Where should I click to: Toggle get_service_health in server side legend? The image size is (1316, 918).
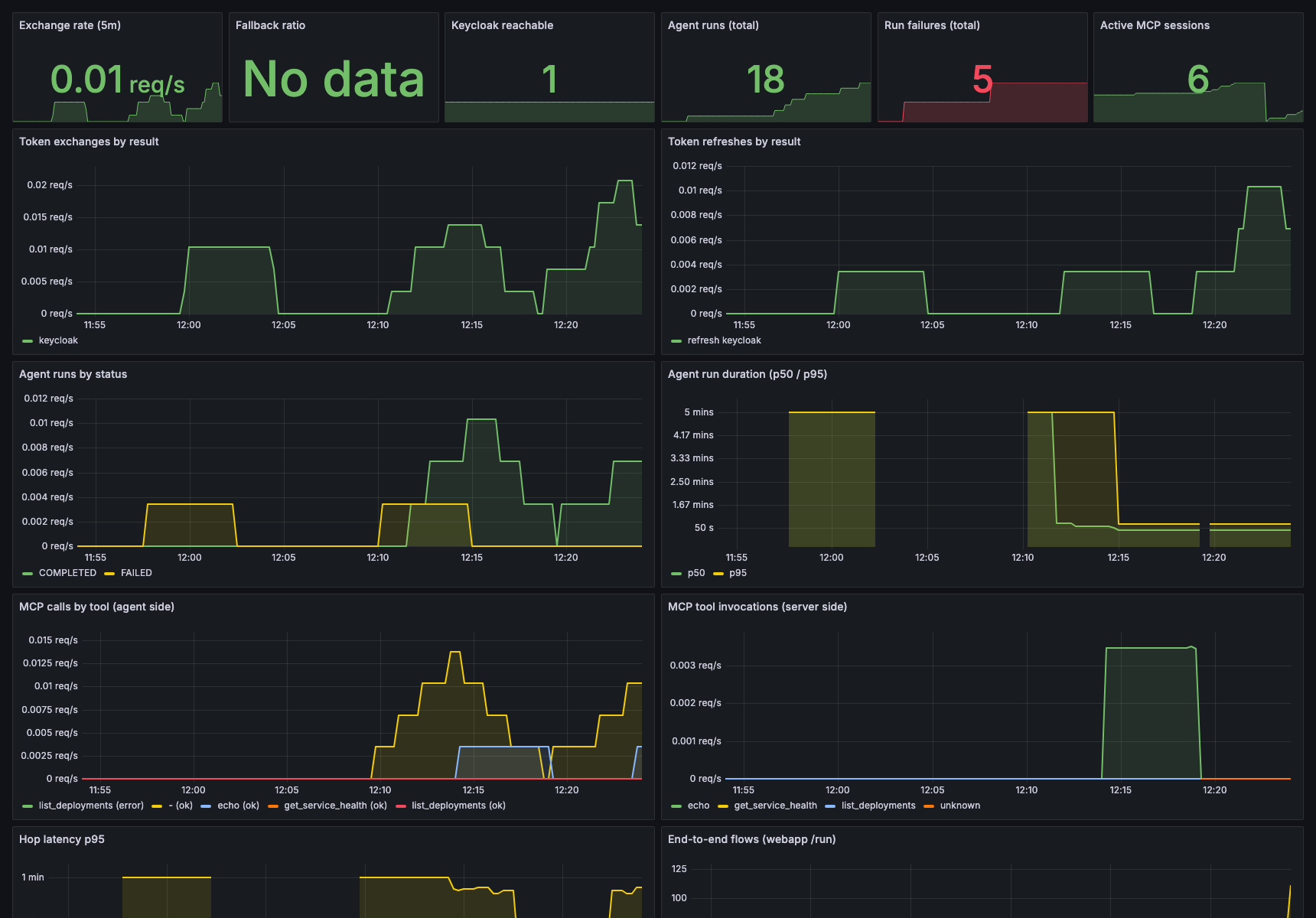[x=775, y=806]
